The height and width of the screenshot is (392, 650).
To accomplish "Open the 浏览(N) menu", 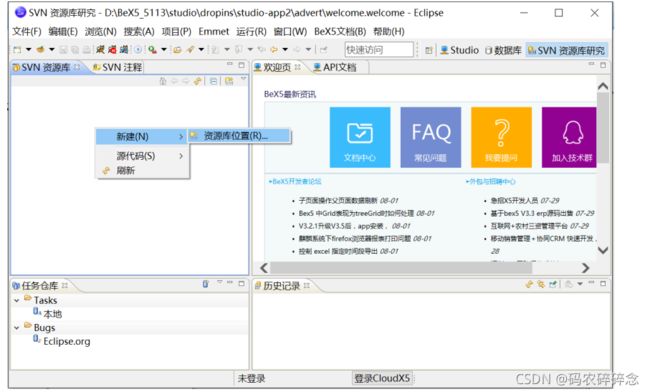I will 101,31.
